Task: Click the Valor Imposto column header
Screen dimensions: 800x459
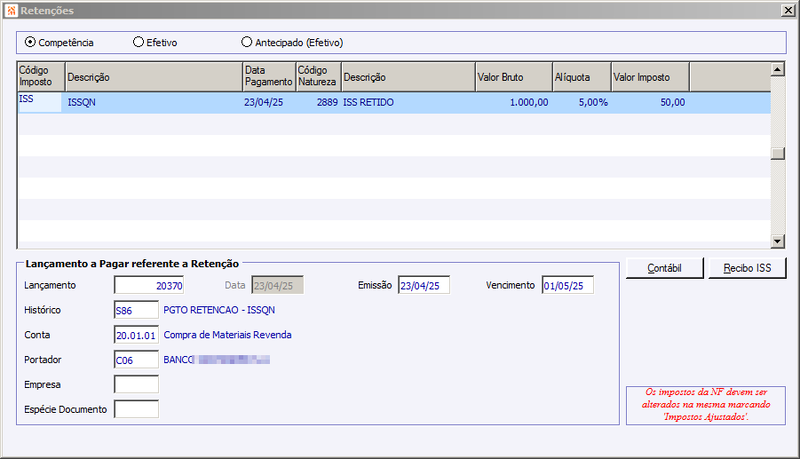Action: (651, 76)
